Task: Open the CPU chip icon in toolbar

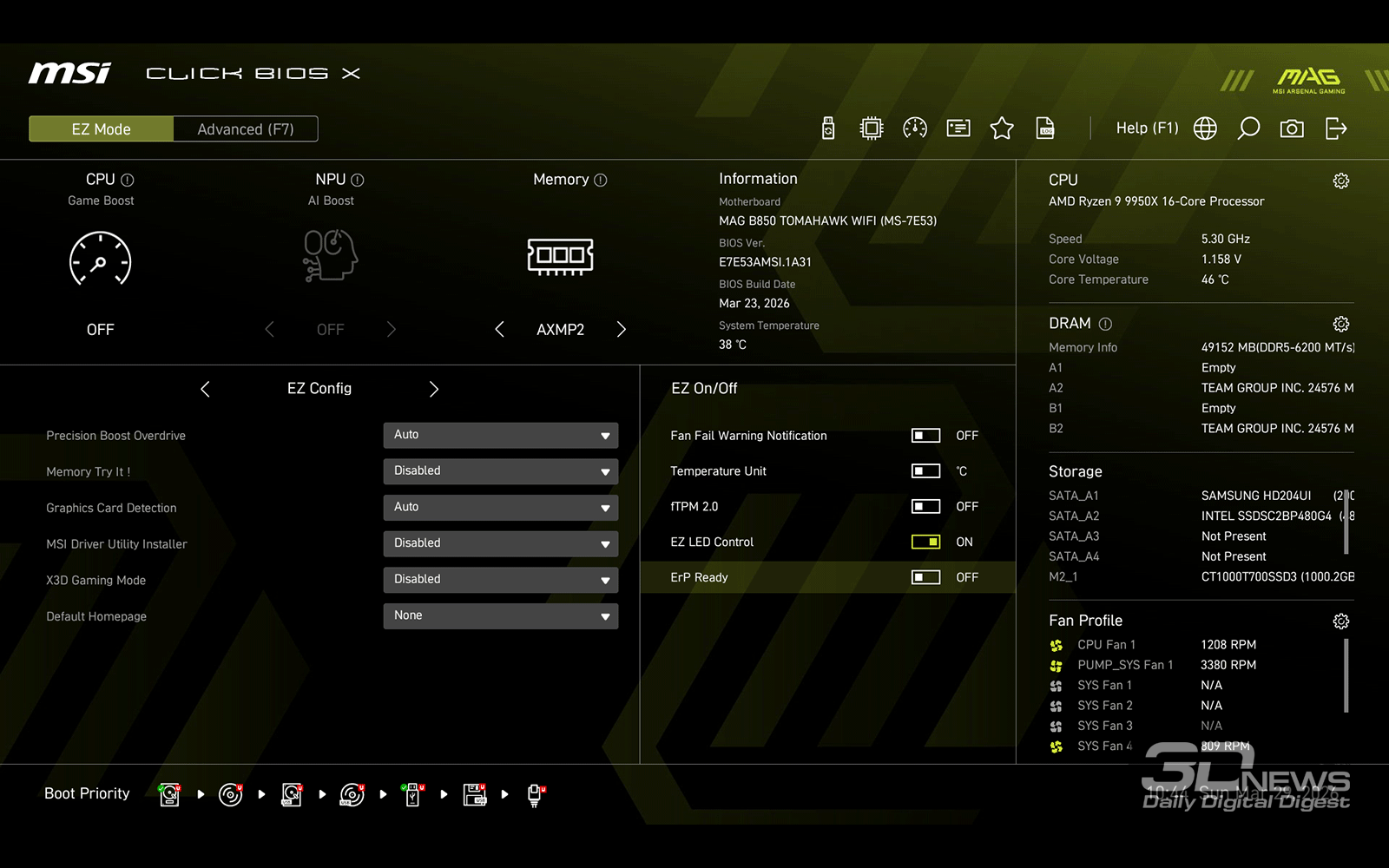Action: [871, 128]
